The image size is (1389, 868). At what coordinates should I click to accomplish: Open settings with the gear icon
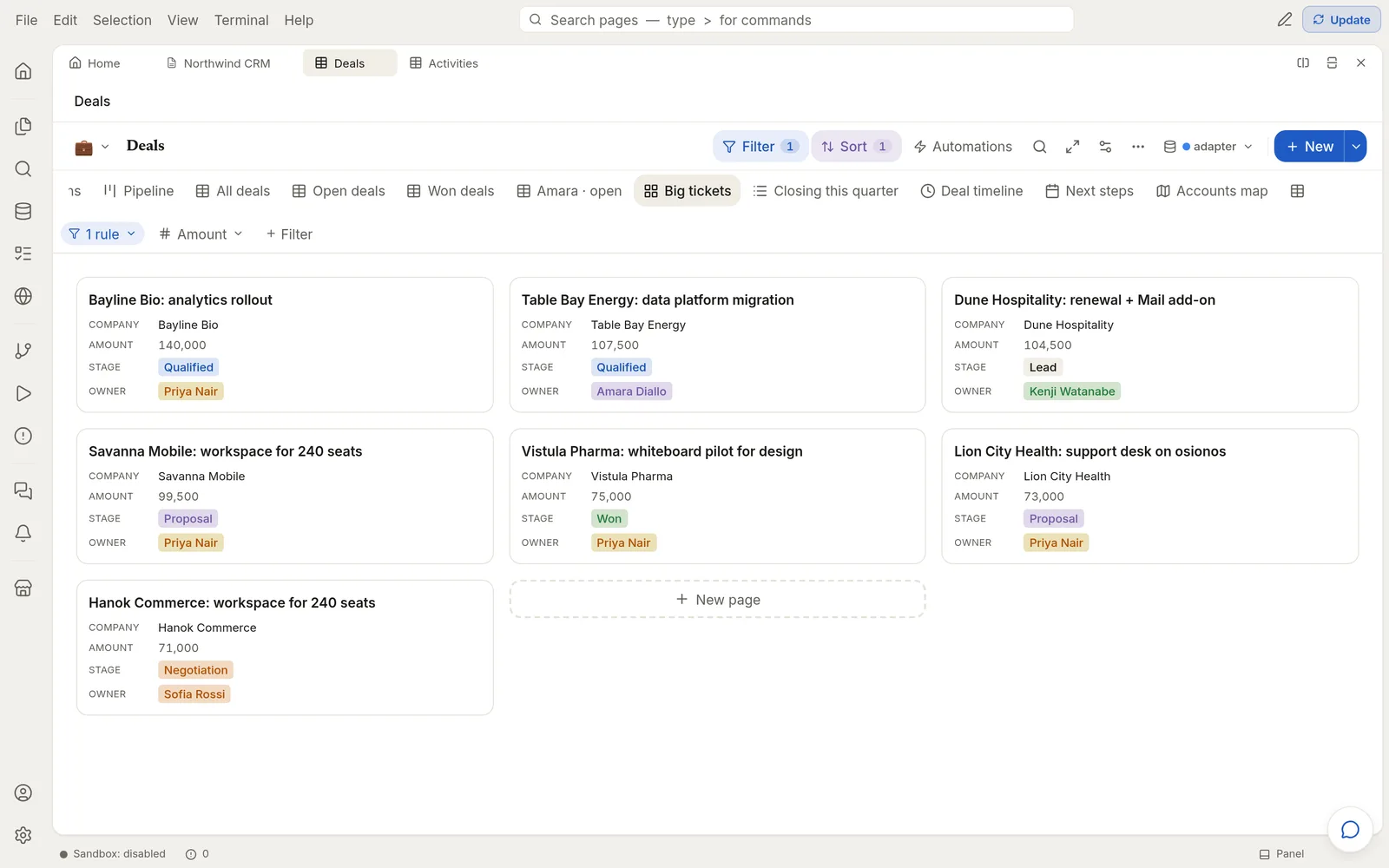(23, 835)
